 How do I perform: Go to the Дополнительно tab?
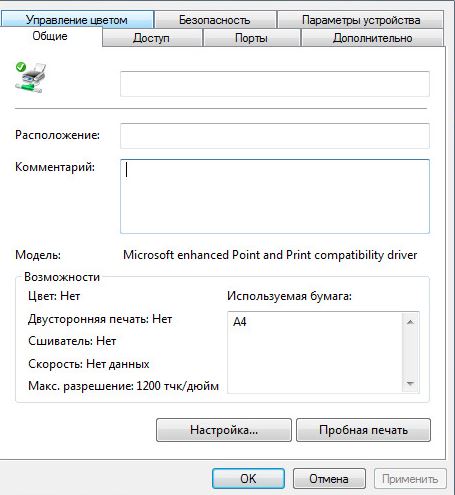point(372,38)
